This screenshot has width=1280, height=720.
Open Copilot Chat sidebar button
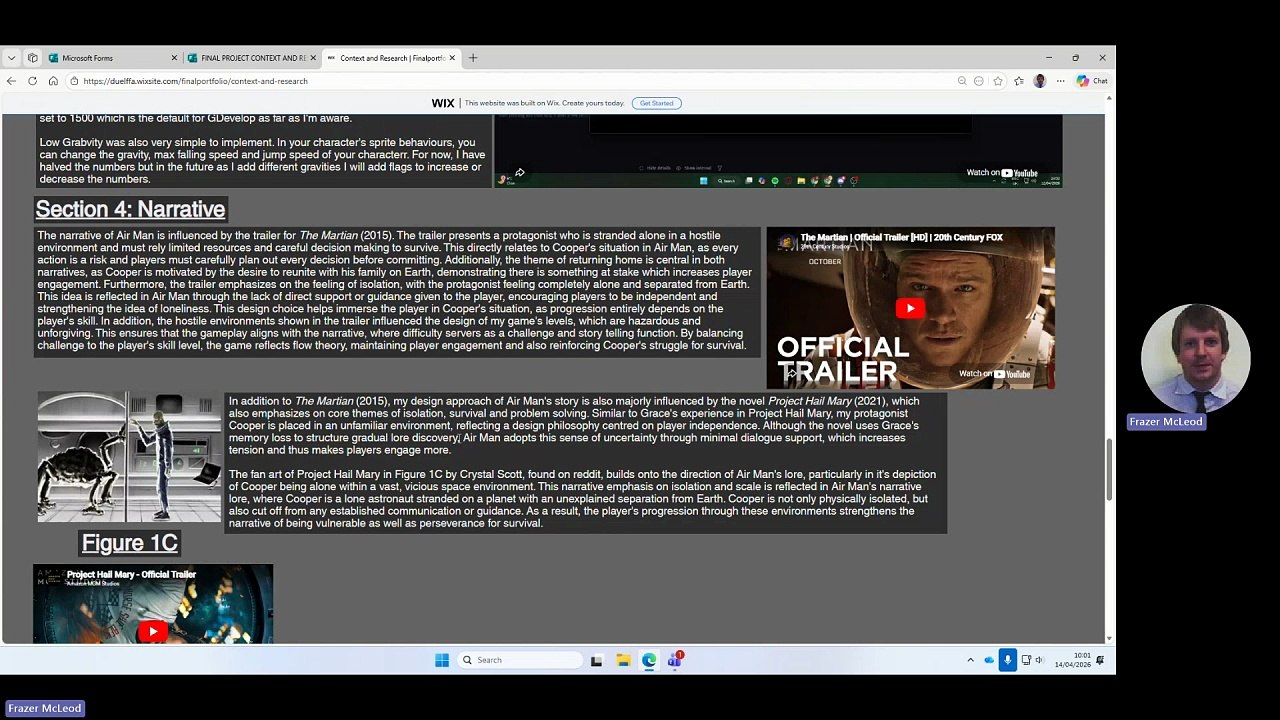pos(1092,81)
